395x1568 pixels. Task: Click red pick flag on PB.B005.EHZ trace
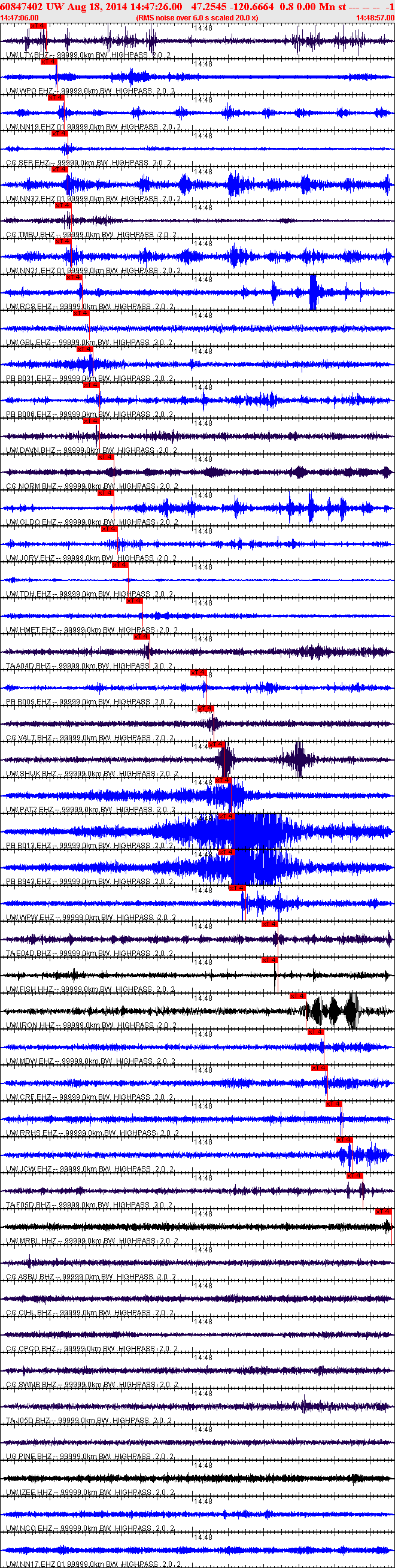(x=199, y=673)
